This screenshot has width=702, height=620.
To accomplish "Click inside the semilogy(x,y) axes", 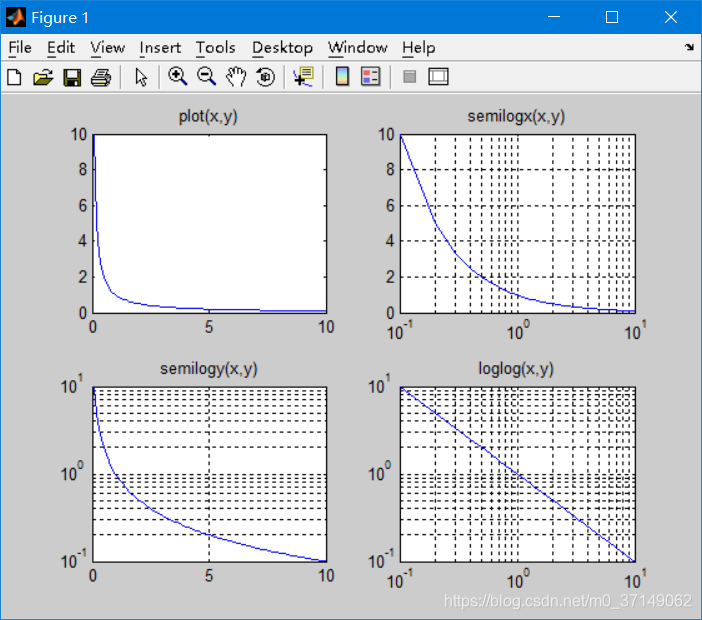I will pyautogui.click(x=210, y=475).
